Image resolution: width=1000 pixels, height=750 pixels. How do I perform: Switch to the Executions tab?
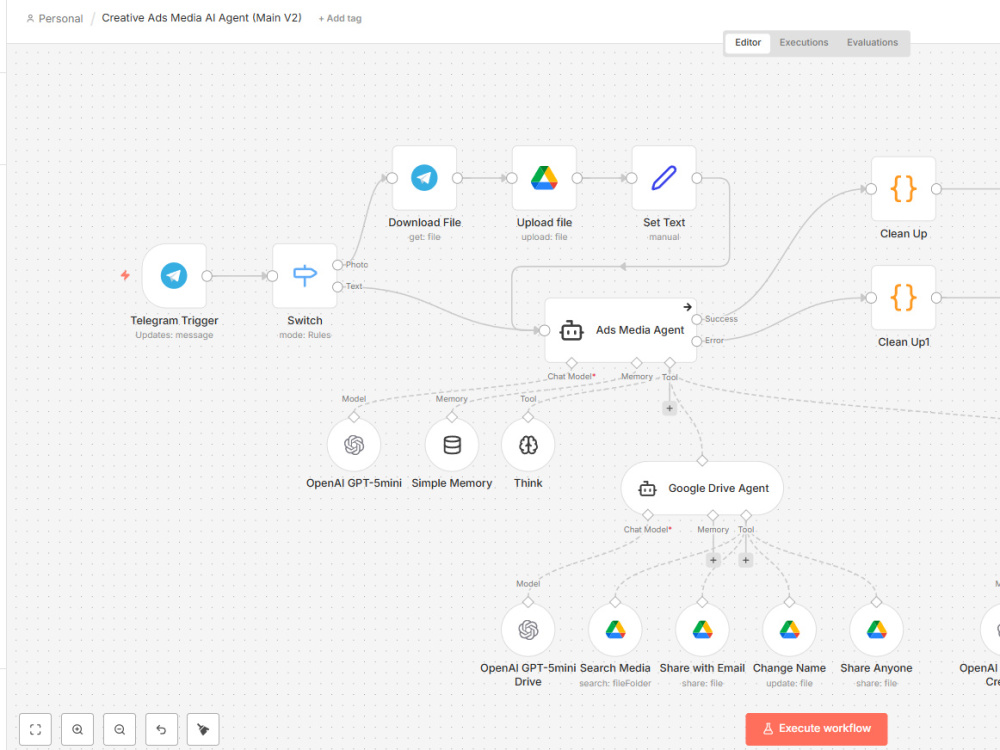[804, 42]
